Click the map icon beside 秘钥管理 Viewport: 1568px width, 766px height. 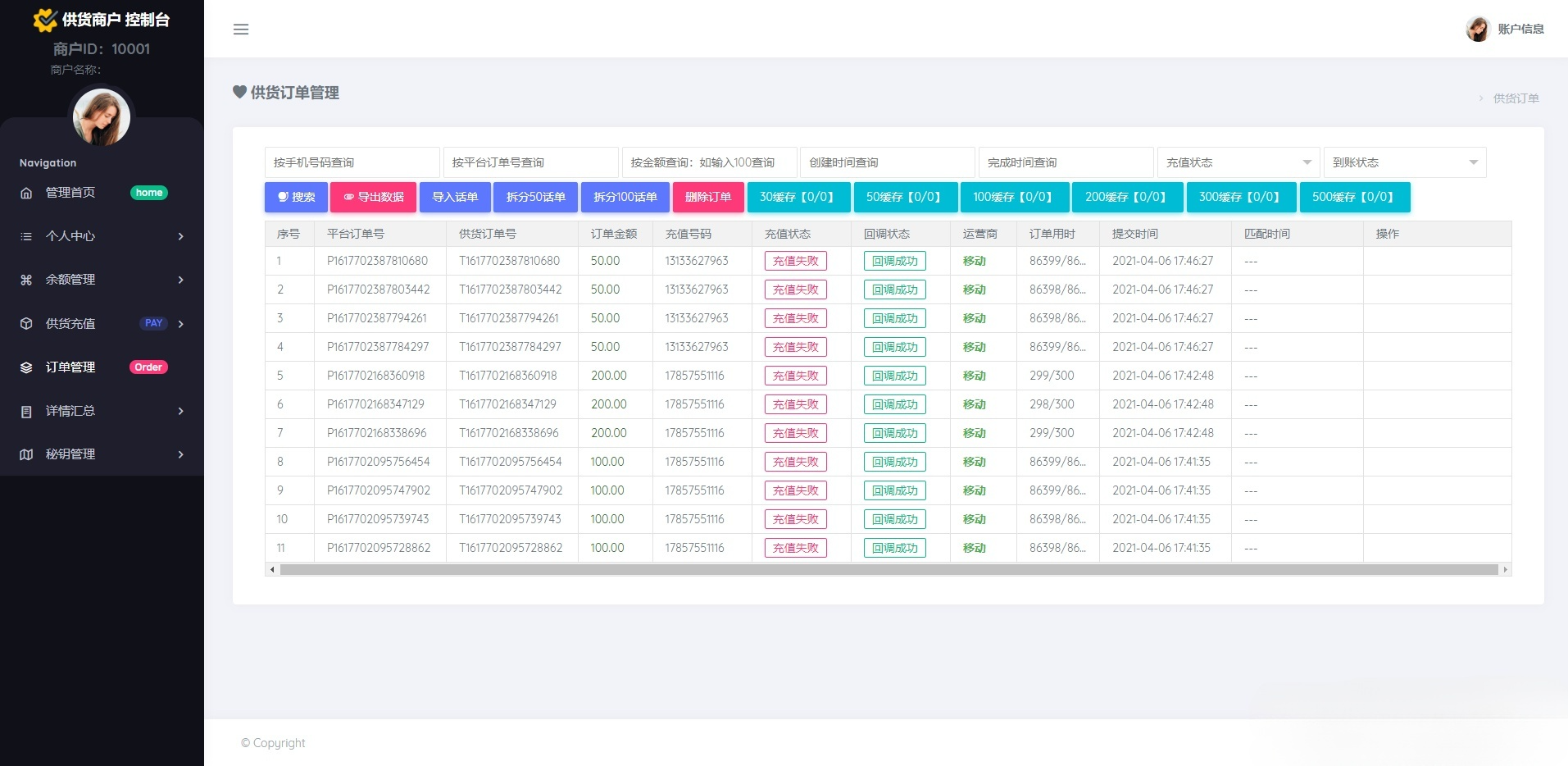(x=25, y=454)
